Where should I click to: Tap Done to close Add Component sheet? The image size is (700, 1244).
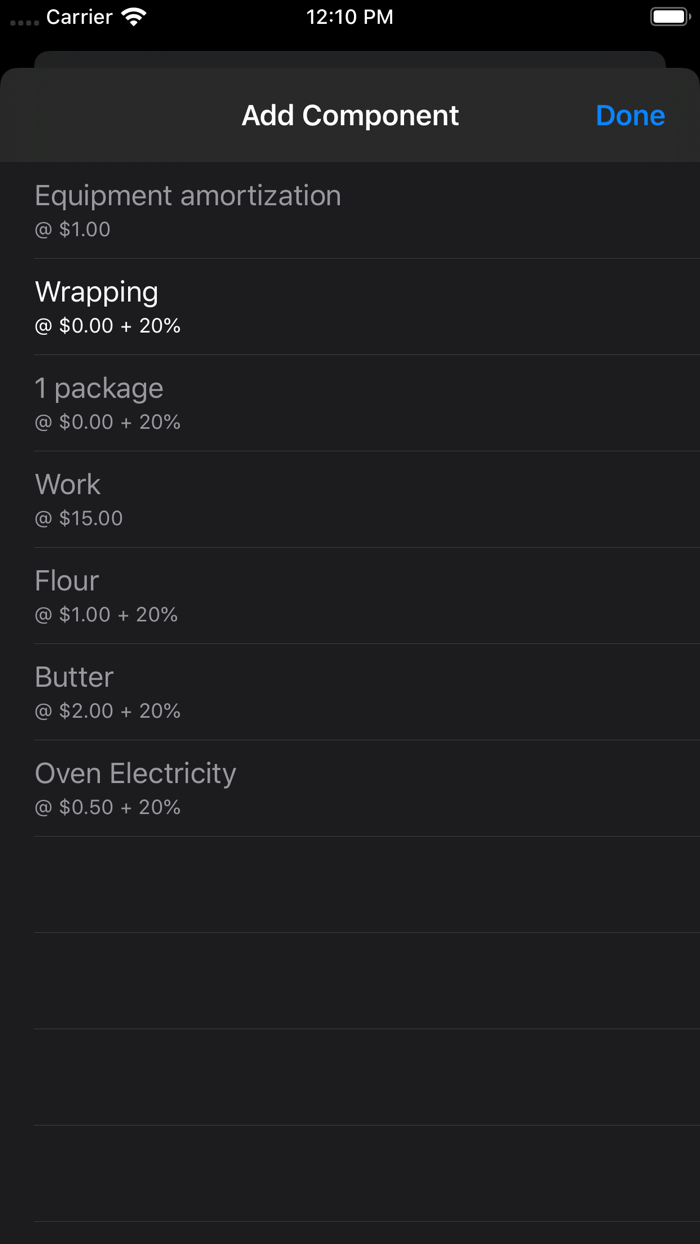coord(630,115)
